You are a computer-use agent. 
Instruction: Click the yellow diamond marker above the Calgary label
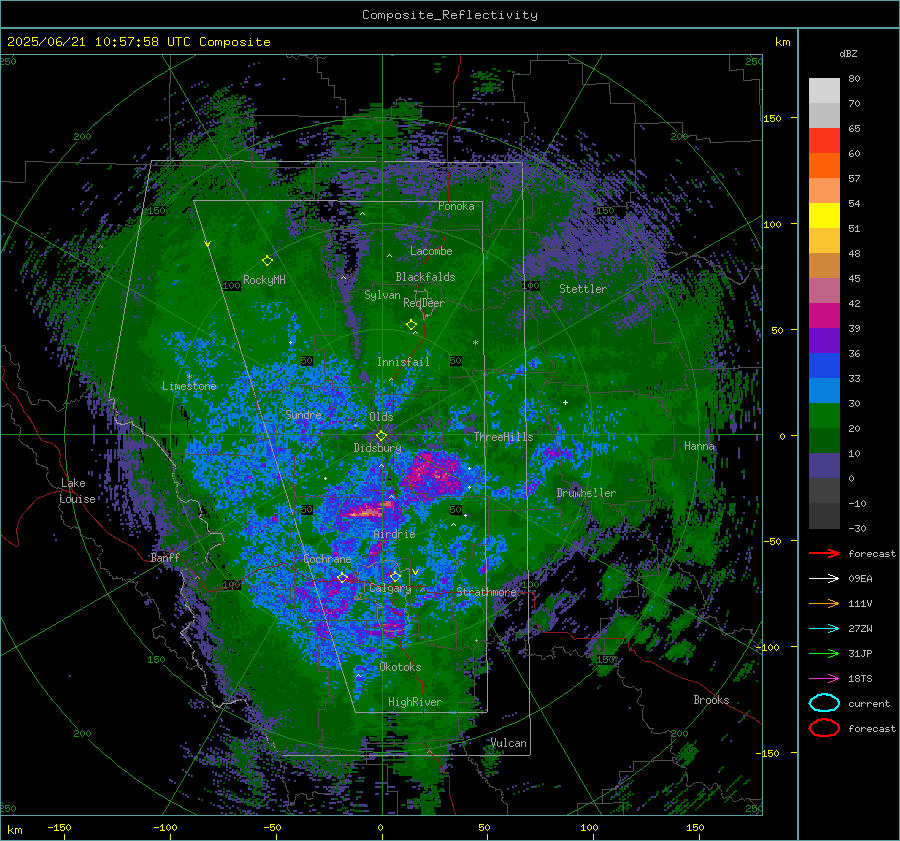point(395,576)
